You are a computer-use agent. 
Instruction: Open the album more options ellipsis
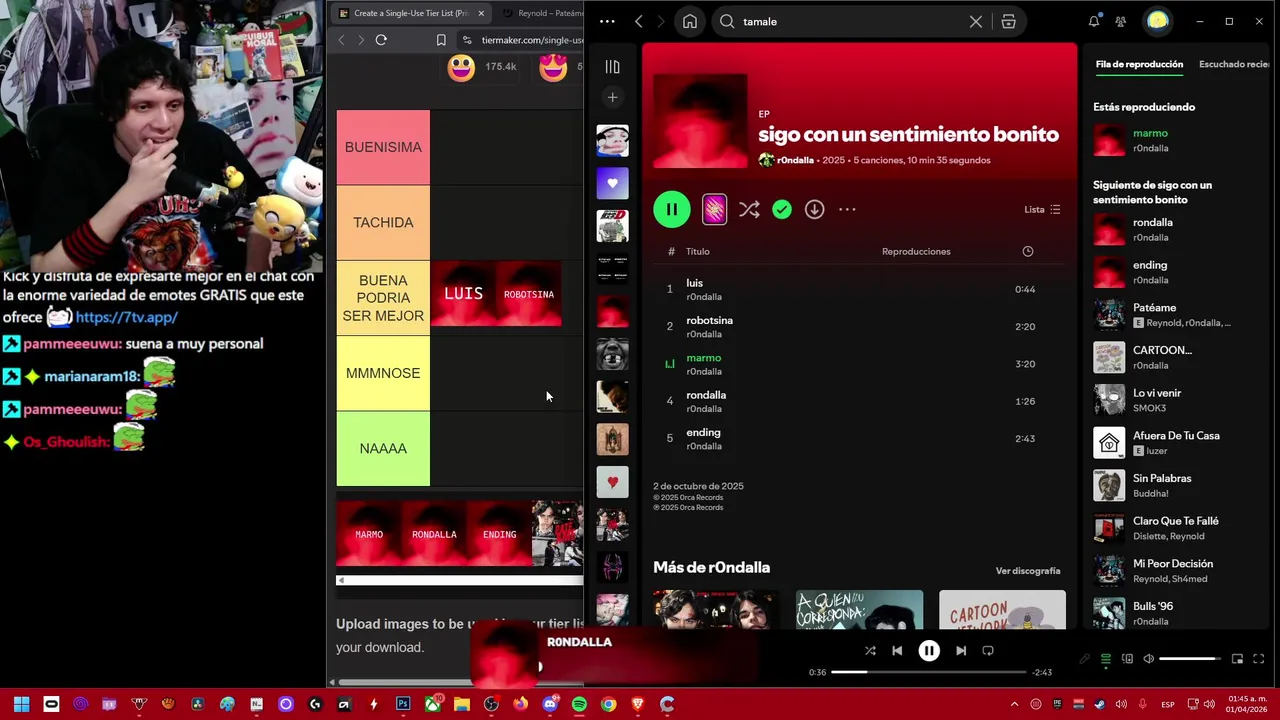point(847,209)
